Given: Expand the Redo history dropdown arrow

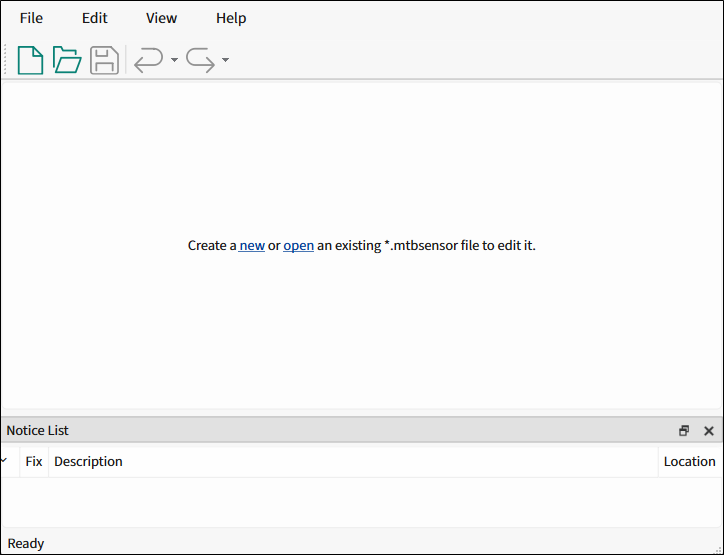Looking at the screenshot, I should point(226,60).
